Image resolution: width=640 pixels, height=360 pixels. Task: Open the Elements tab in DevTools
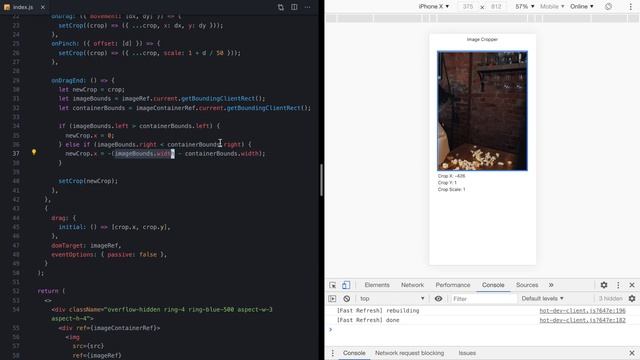[377, 285]
